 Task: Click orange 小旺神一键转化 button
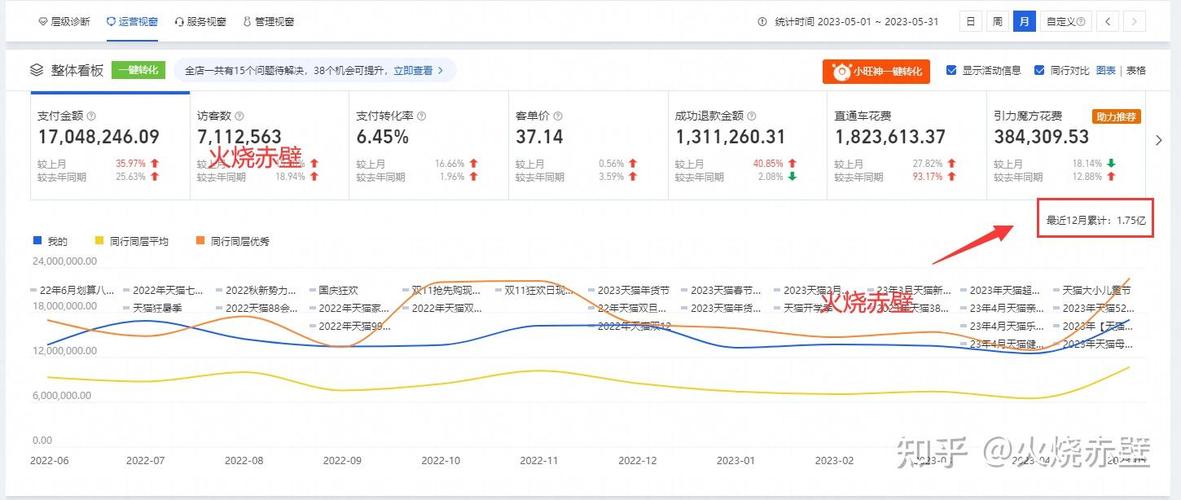876,72
